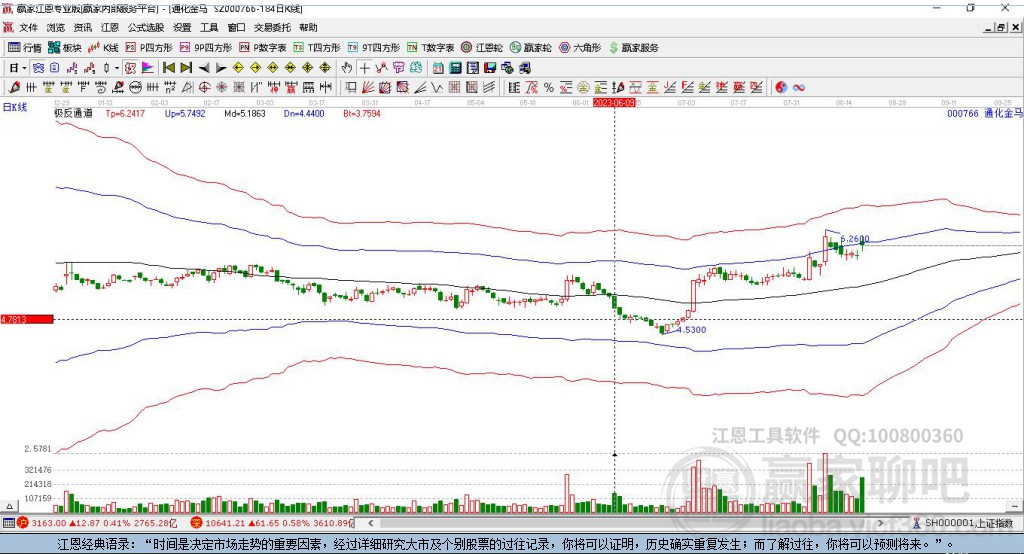
Task: Open the 江恩 menu
Action: click(110, 27)
